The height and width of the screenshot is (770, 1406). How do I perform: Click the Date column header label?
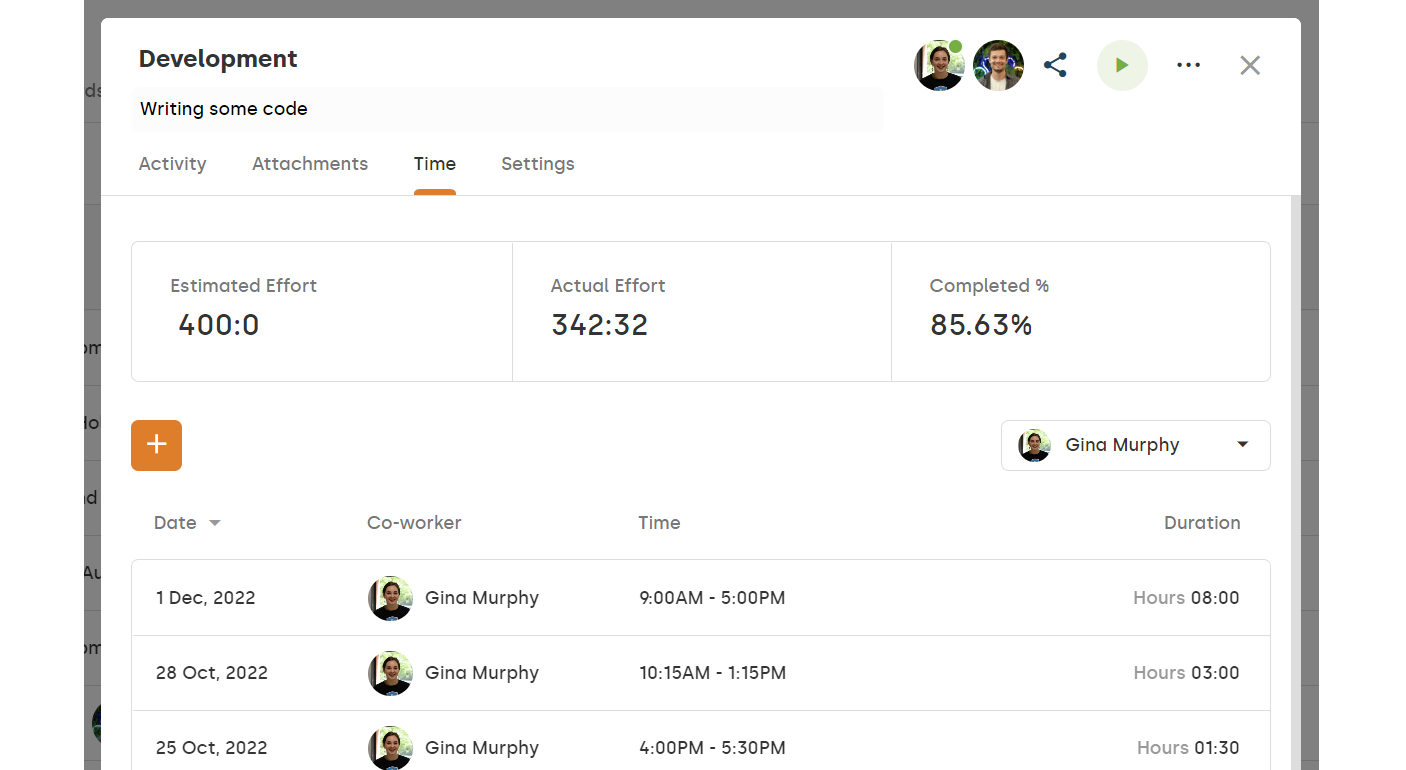[175, 523]
